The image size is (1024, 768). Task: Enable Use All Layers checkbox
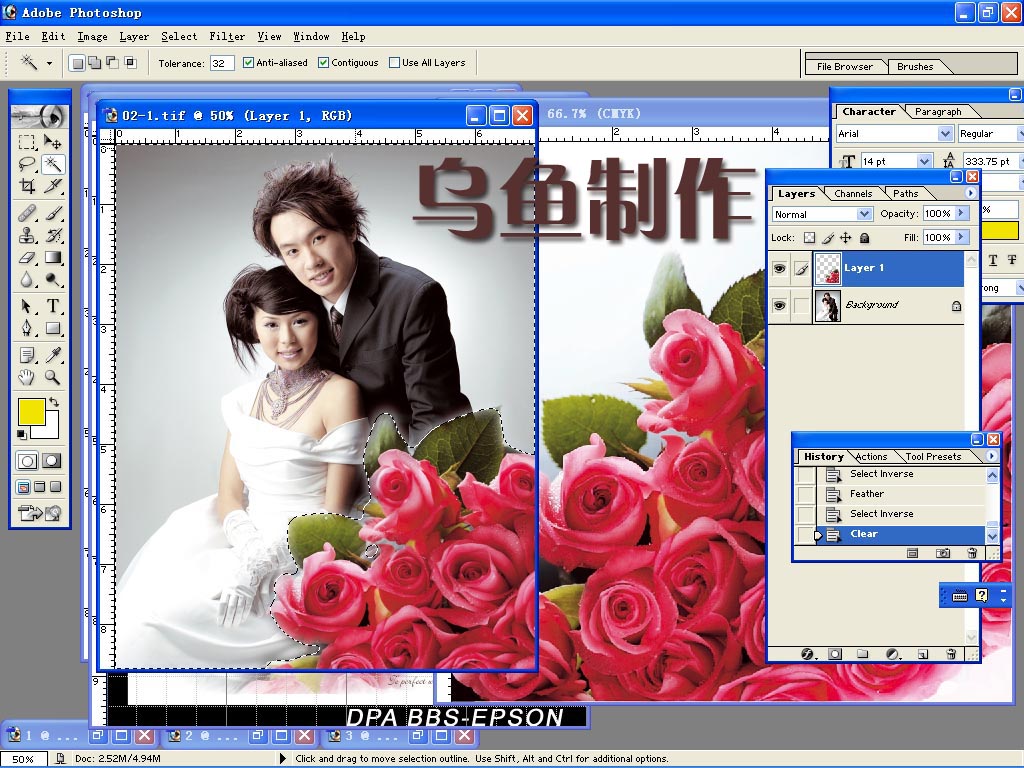[x=394, y=63]
